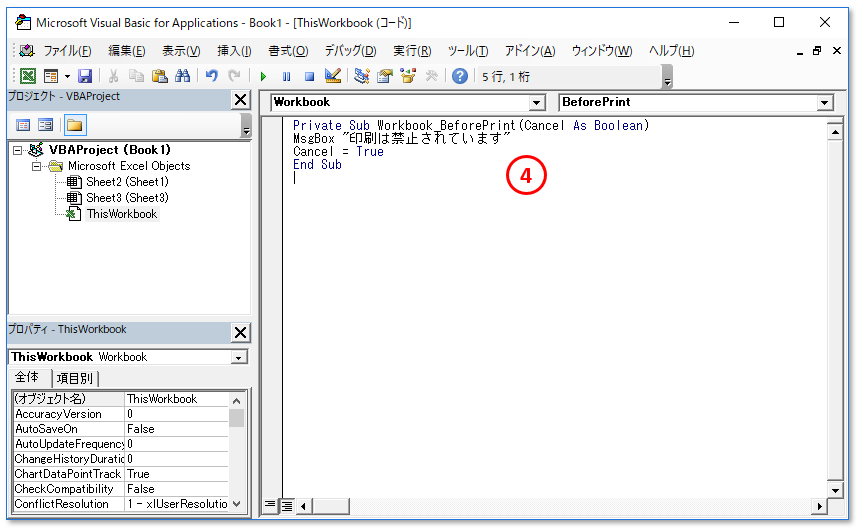Click the Cut scissors icon
Image resolution: width=859 pixels, height=529 pixels.
click(113, 76)
